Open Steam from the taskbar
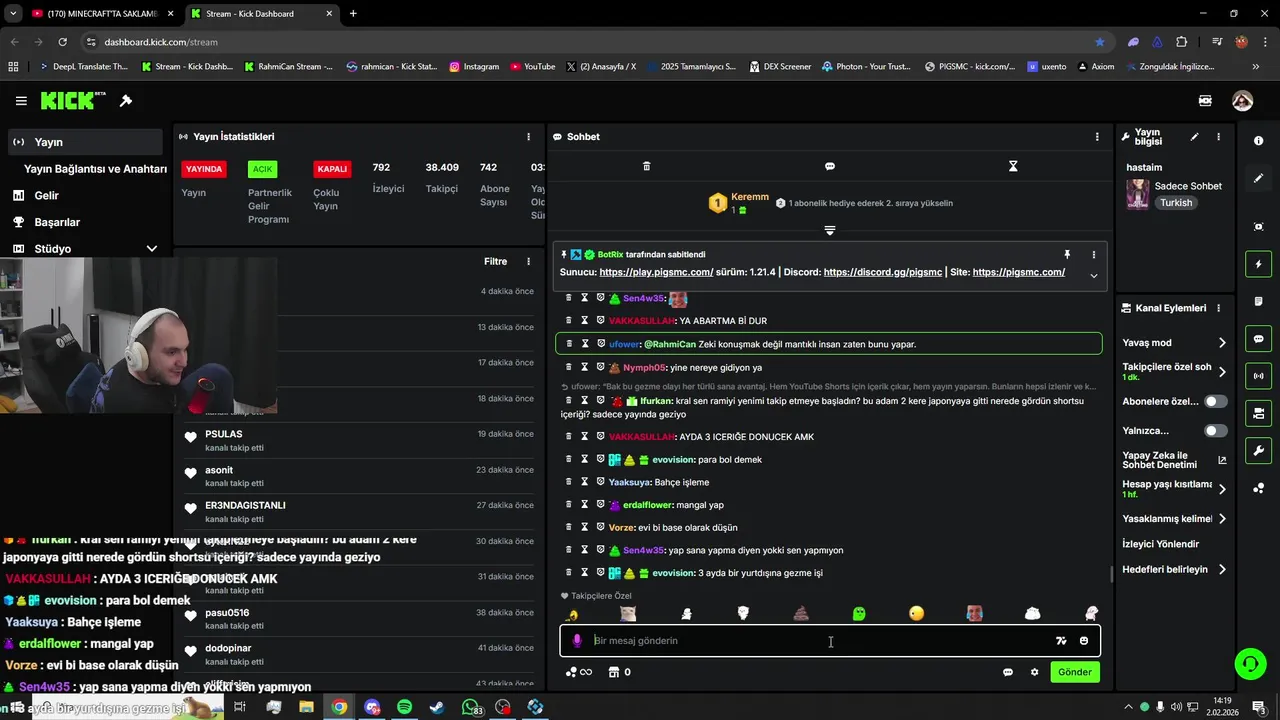1280x720 pixels. tap(437, 707)
